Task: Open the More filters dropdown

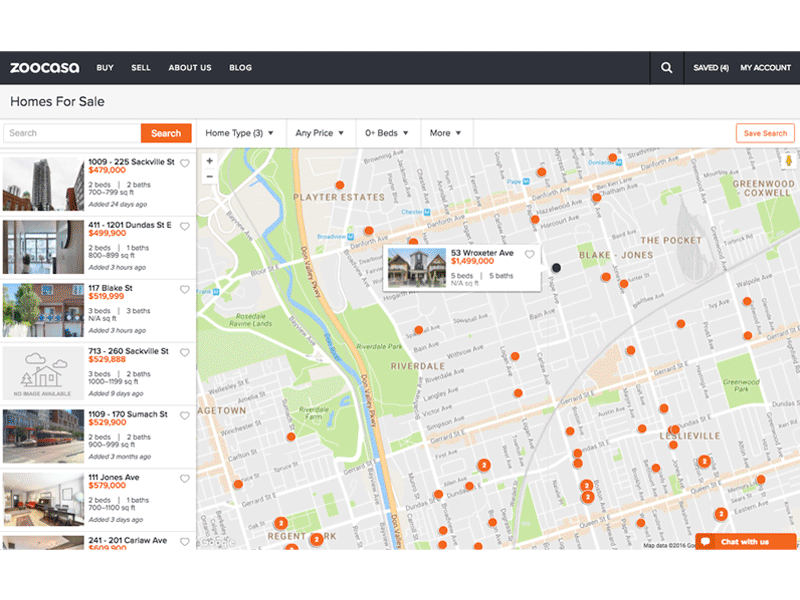Action: [445, 133]
